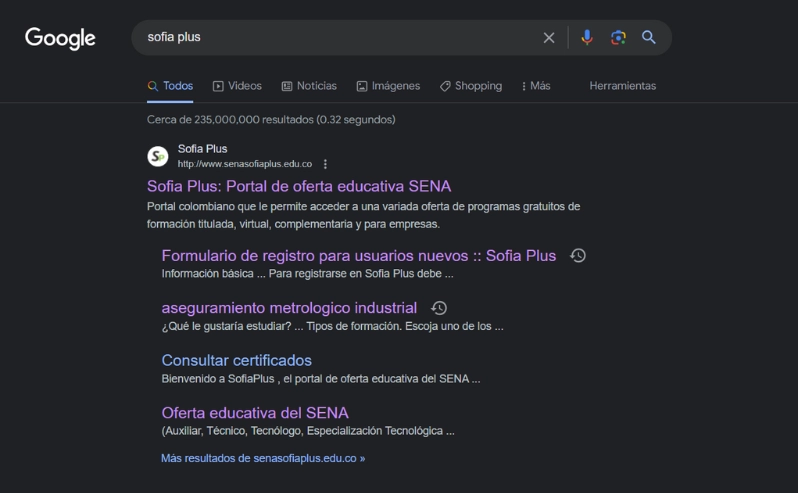The height and width of the screenshot is (493, 798).
Task: Click the Sofia Plus site name text
Action: click(202, 149)
